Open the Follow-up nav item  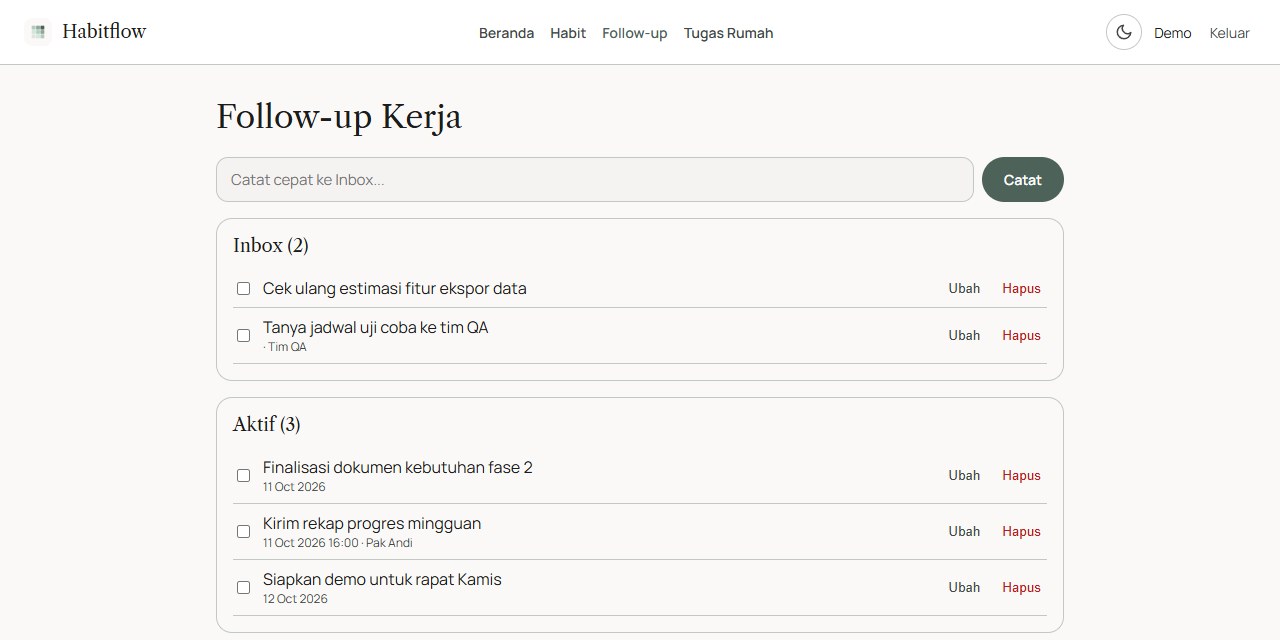[x=634, y=33]
